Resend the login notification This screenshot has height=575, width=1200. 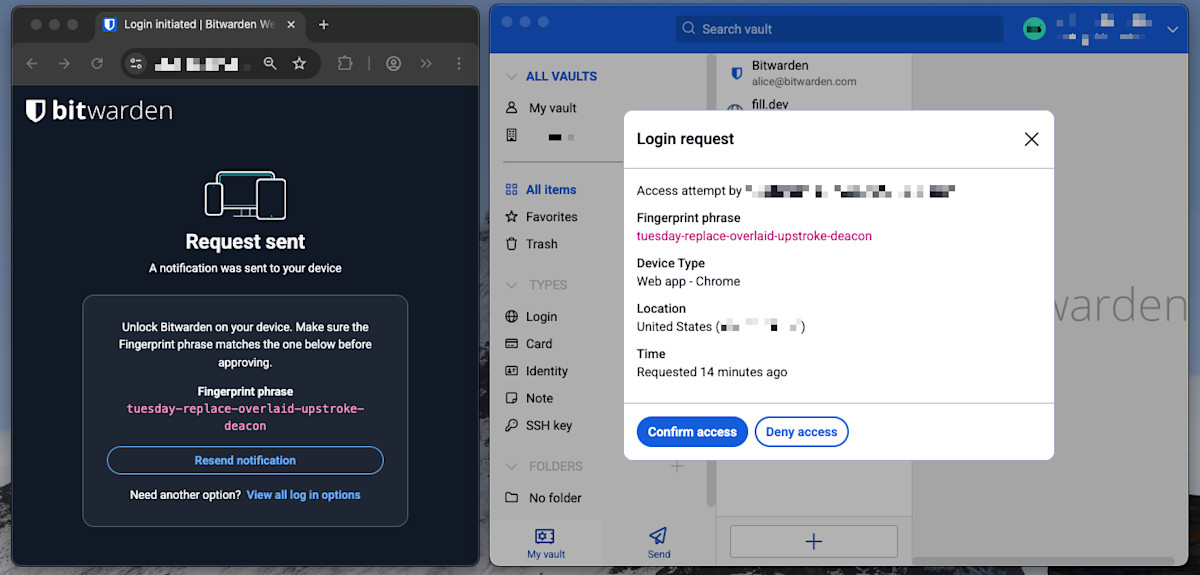pos(245,460)
